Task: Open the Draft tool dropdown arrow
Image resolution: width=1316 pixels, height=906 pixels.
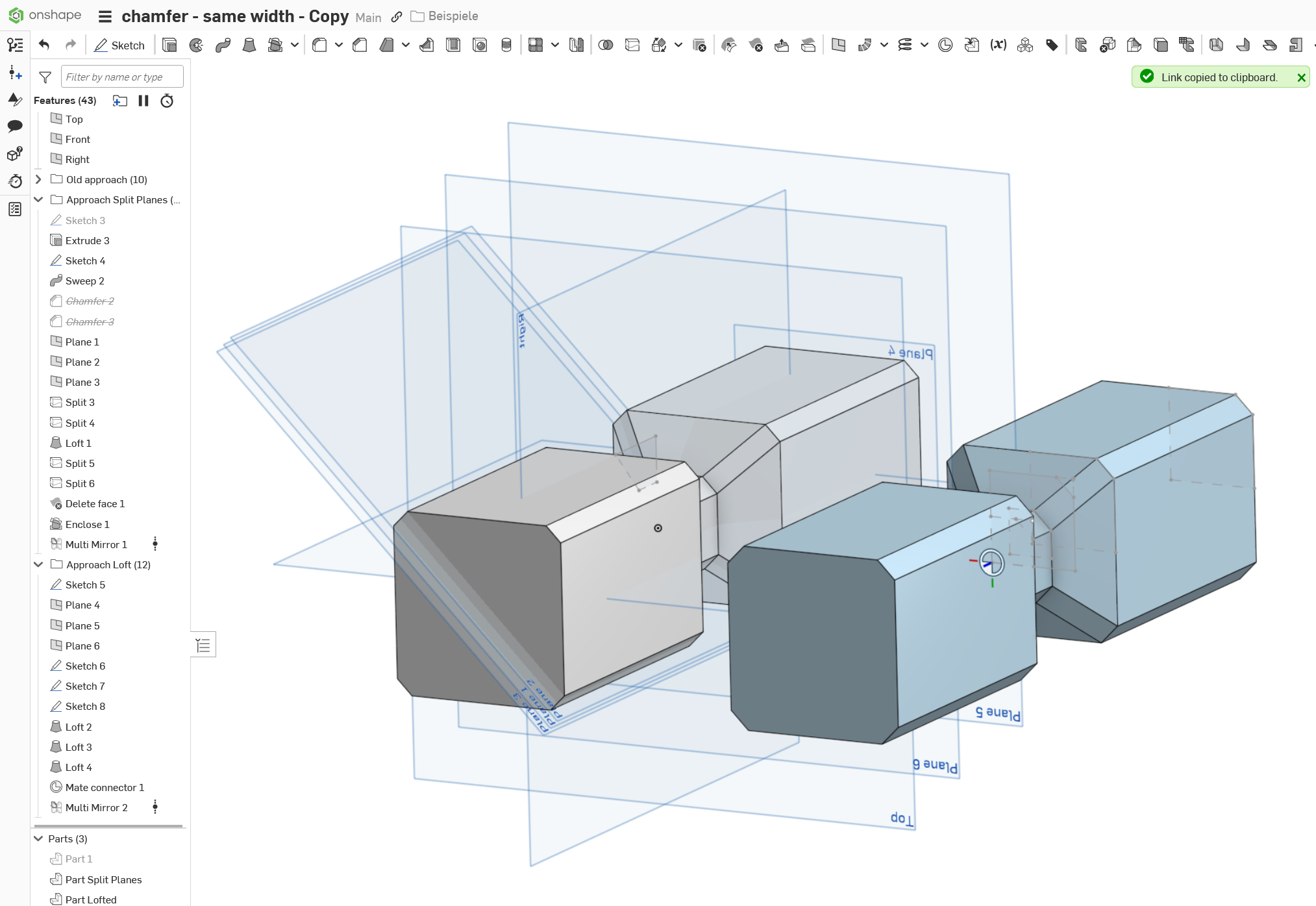Action: 405,45
